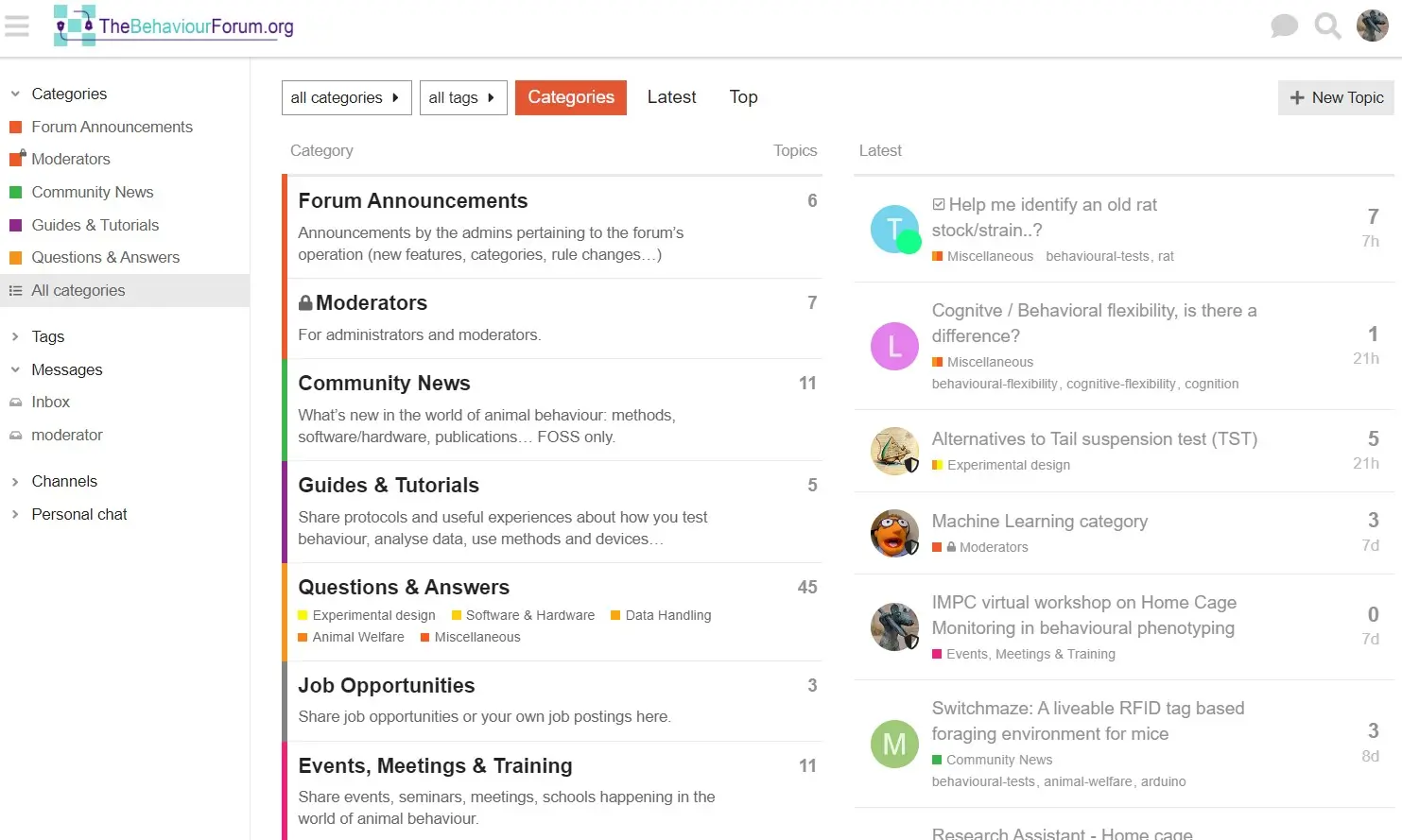Click the green M user avatar
1402x840 pixels.
coord(894,744)
